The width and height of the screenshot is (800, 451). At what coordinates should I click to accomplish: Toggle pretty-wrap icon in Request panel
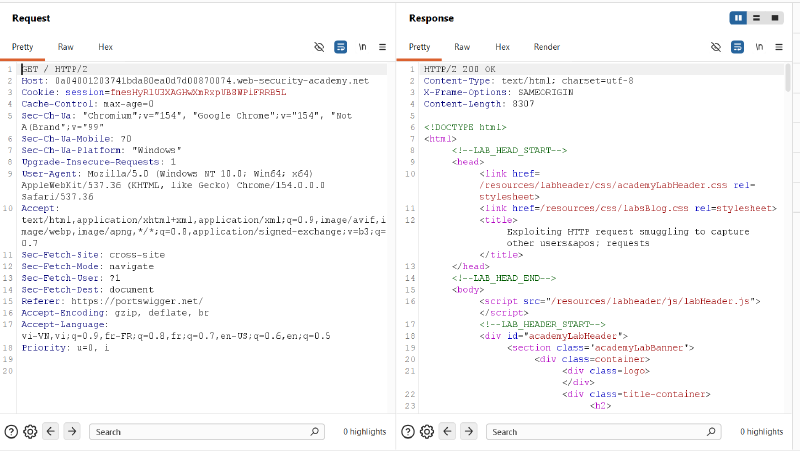(340, 47)
